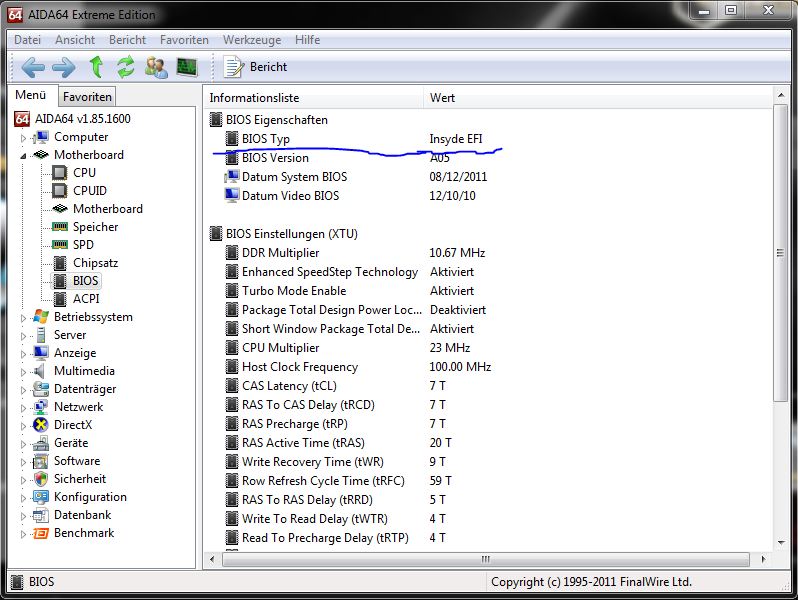Select the DDR Multiplier row

coord(489,253)
